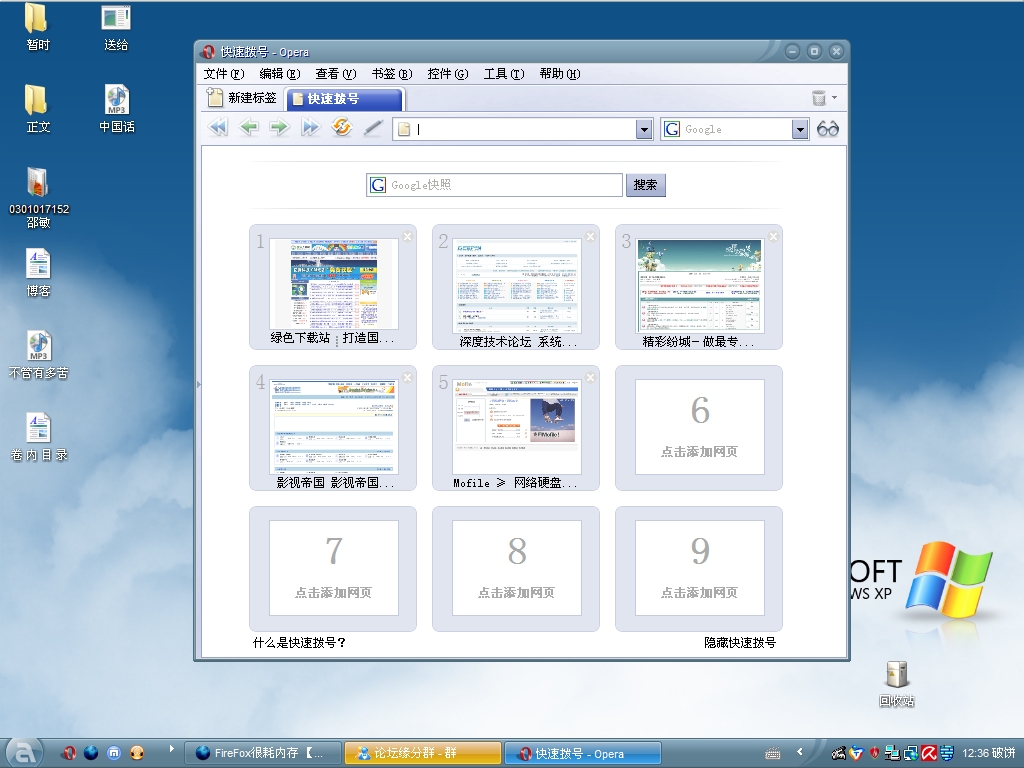
Task: Click the 新建标签 new tab label
Action: coord(253,98)
